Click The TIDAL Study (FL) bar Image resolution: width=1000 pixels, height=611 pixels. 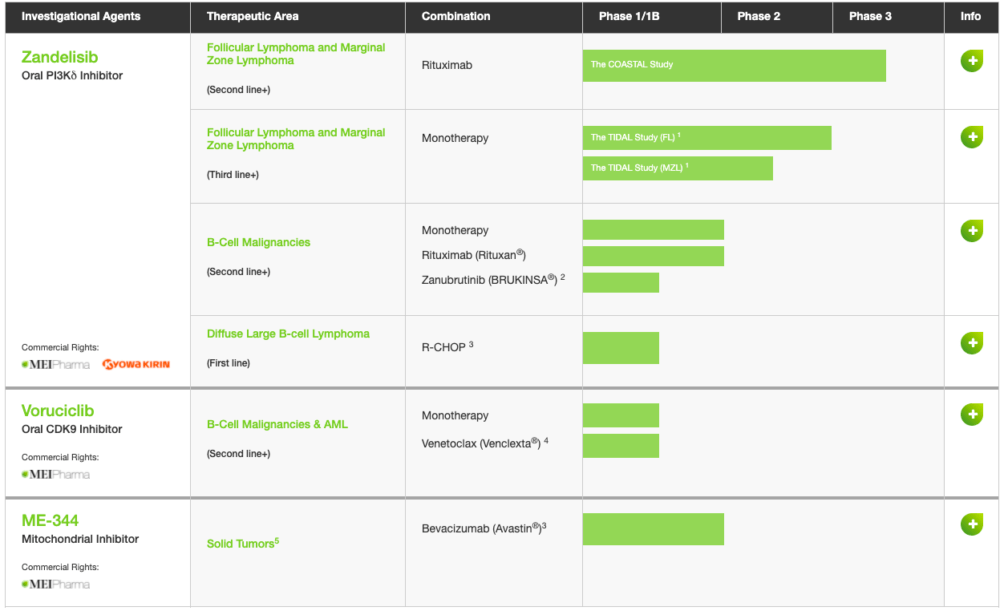point(707,138)
